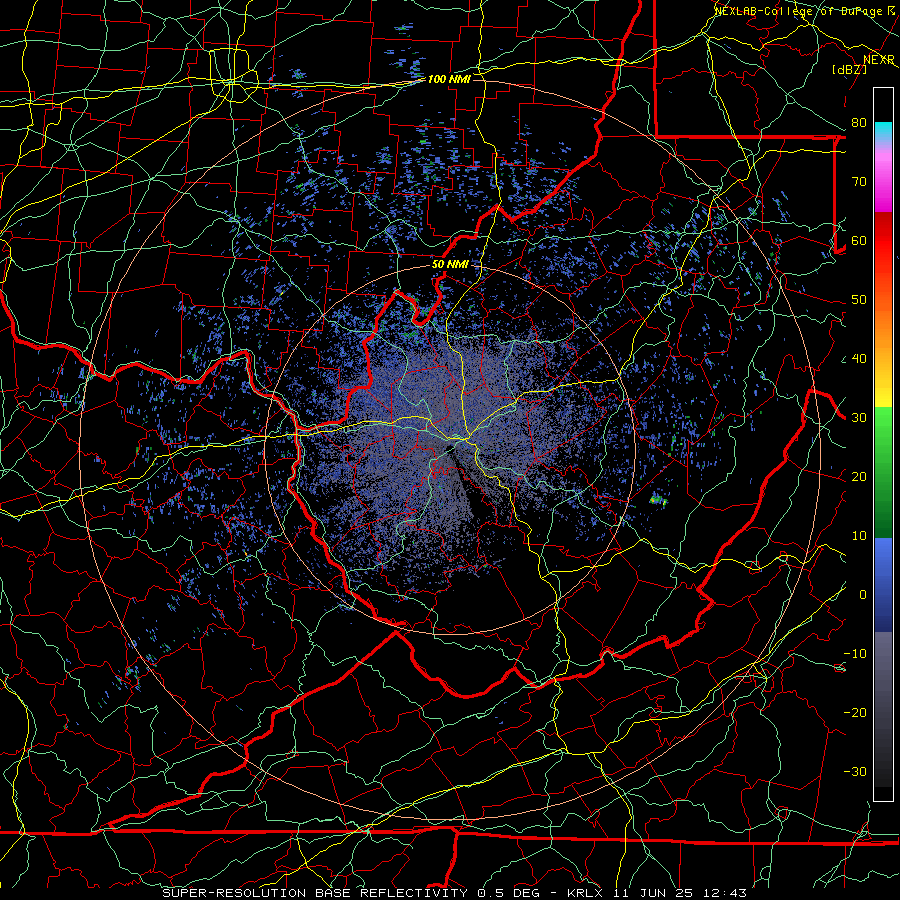Click the -30 value on the color scale
The height and width of the screenshot is (900, 900).
(855, 772)
